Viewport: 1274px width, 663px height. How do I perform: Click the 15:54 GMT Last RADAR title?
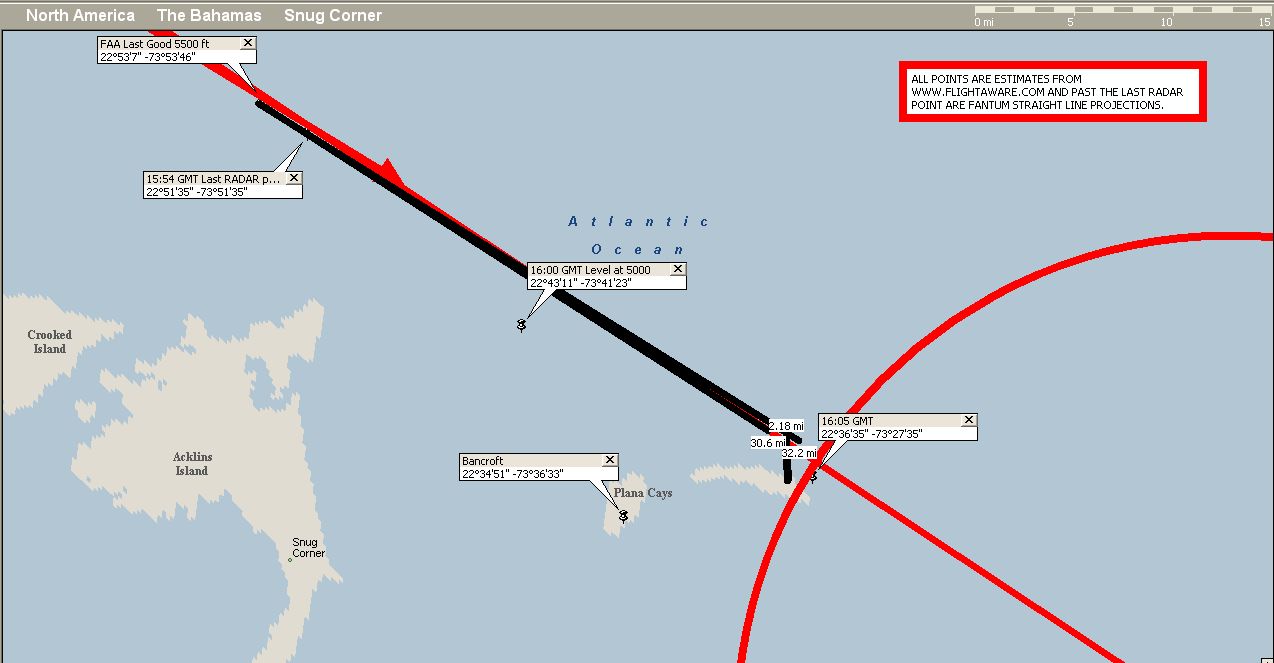coord(213,179)
